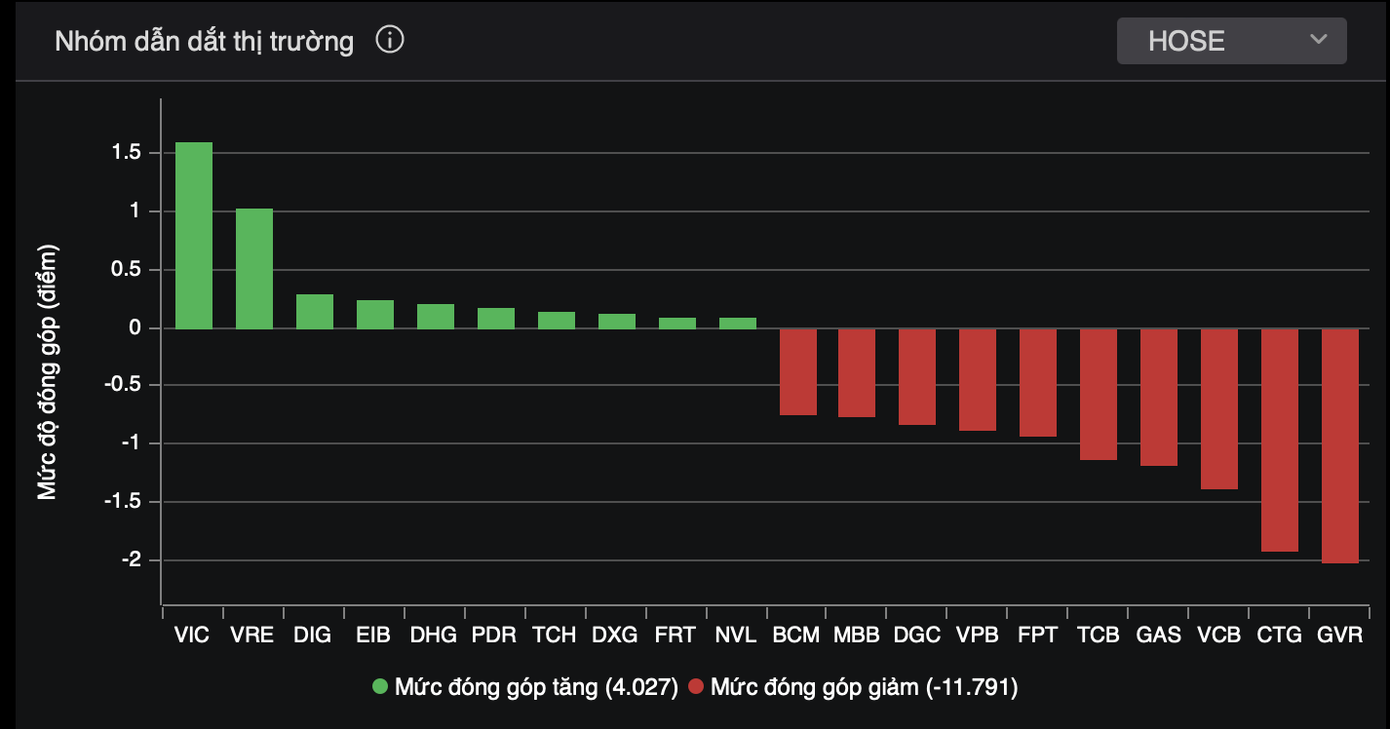
Task: Click the VCB red bar
Action: pos(1219,409)
